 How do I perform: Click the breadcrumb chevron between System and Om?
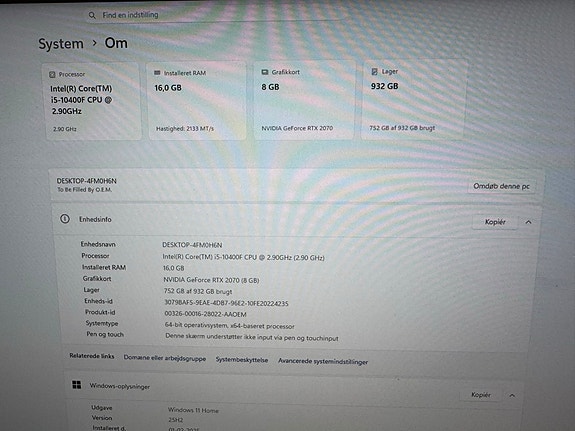95,43
